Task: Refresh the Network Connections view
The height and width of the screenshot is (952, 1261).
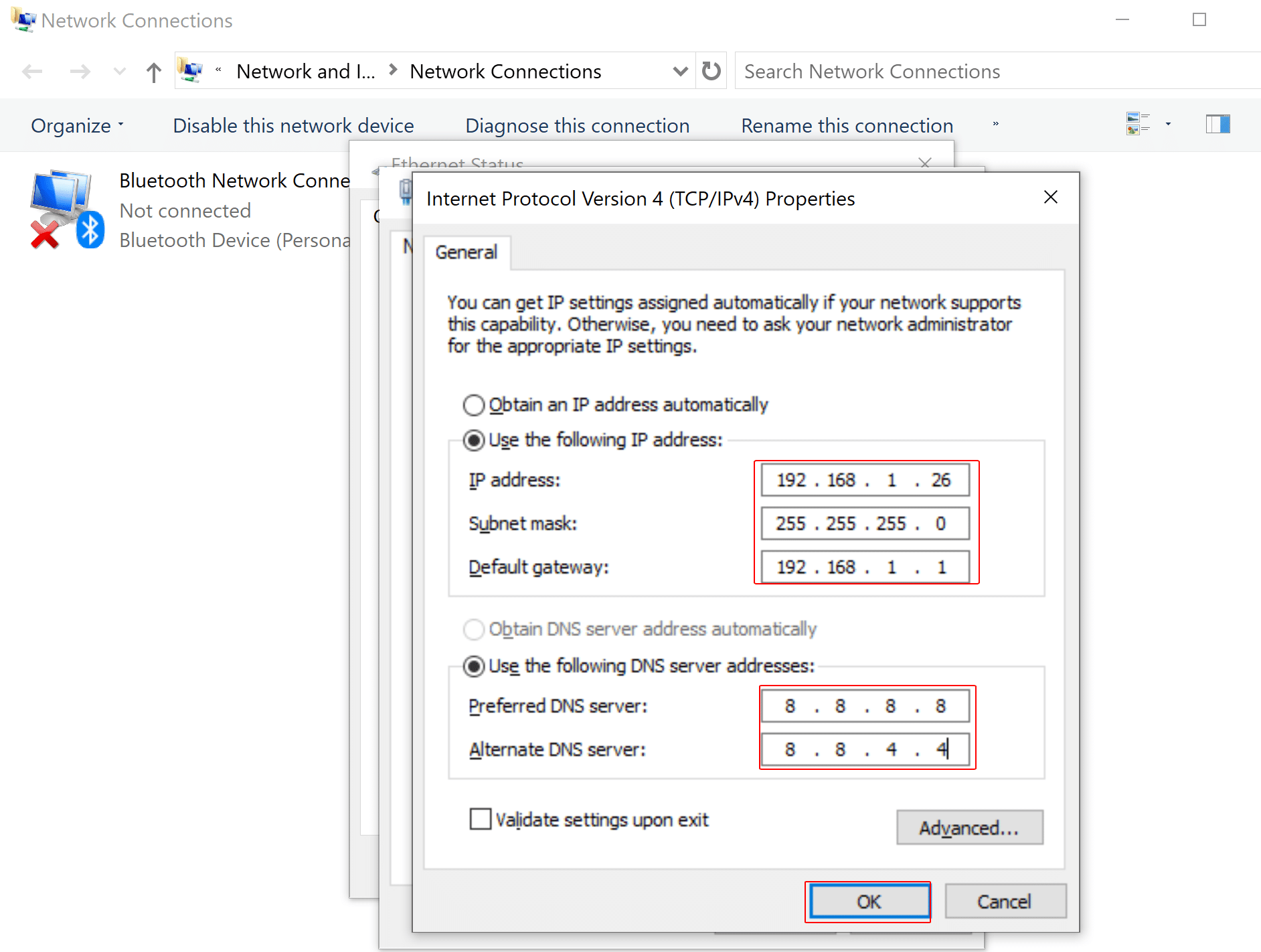Action: 711,71
